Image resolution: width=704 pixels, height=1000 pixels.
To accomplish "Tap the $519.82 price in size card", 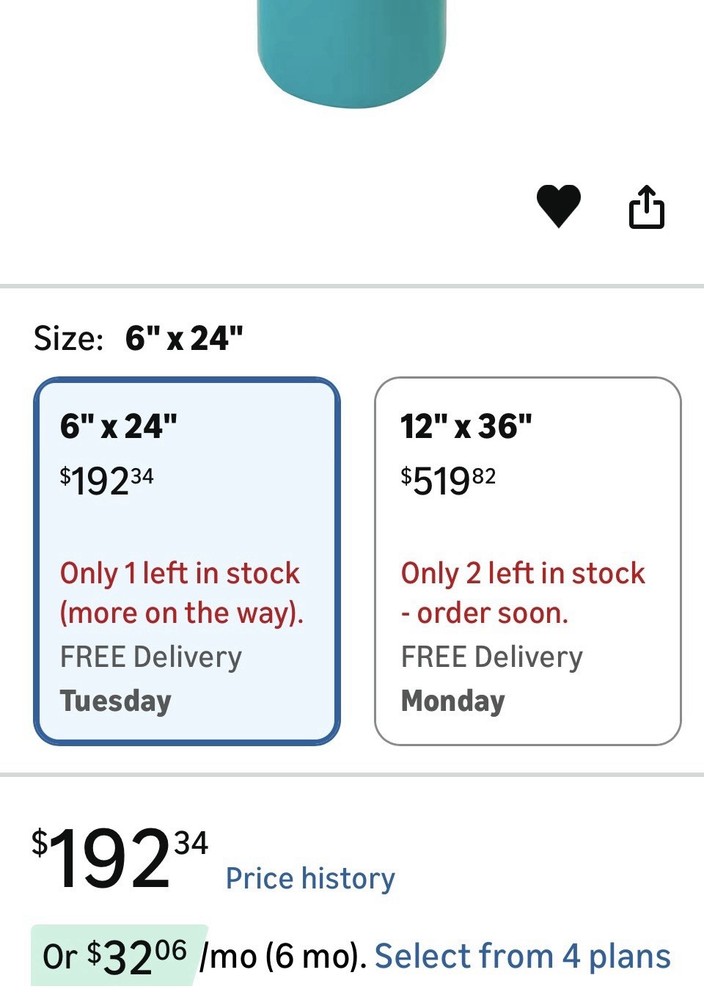I will pyautogui.click(x=448, y=480).
